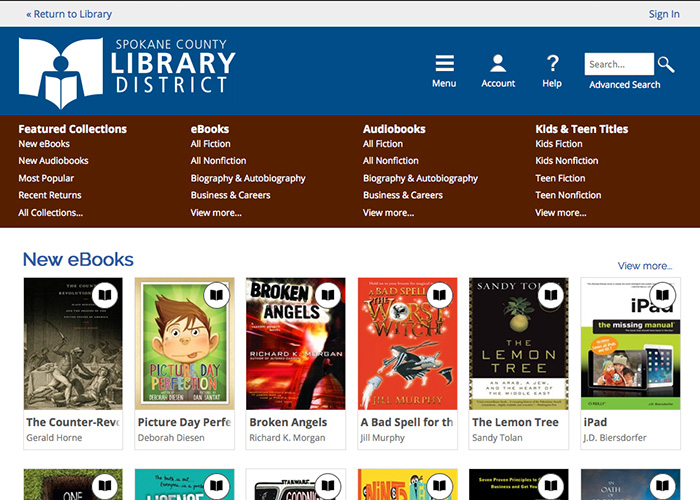Click A Bad Spell for th title text
Screen dimensions: 700x500
(407, 422)
